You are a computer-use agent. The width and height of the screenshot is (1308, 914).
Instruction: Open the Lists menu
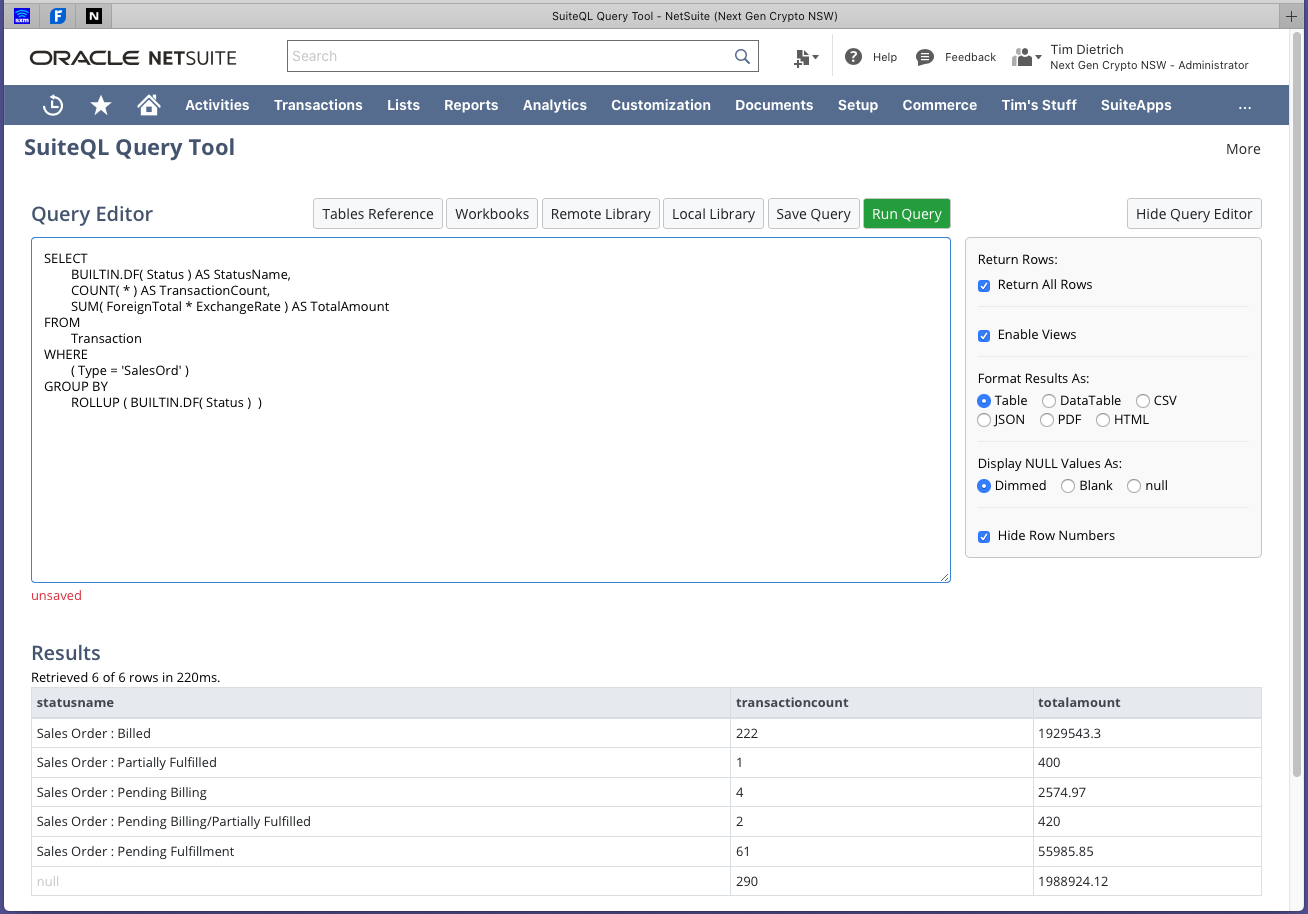[x=403, y=105]
